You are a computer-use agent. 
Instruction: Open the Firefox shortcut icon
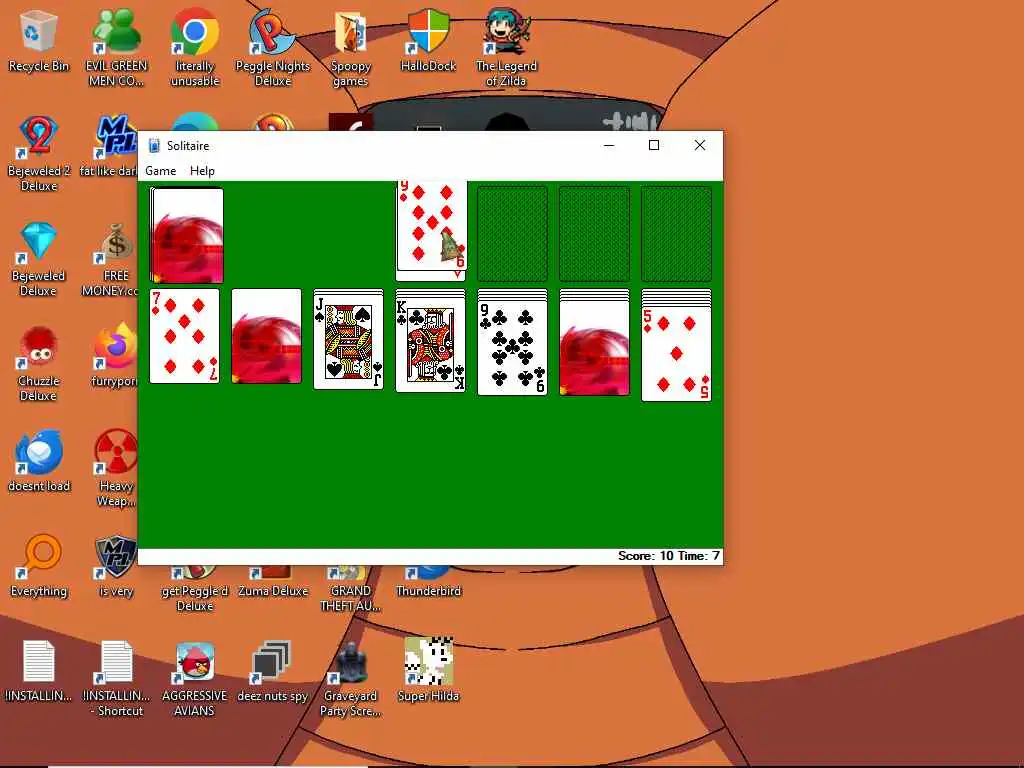[115, 356]
